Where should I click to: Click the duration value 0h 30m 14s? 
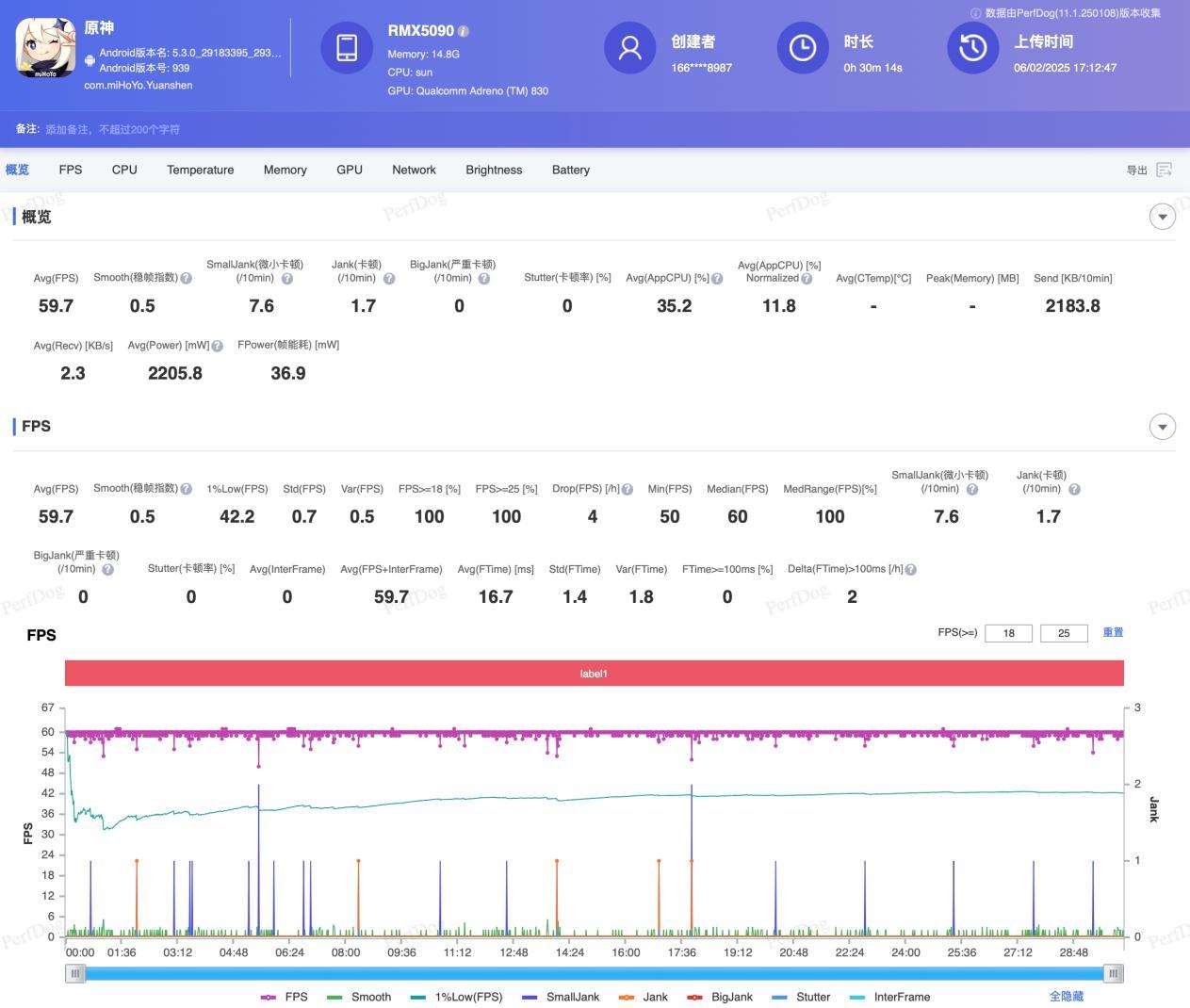[x=872, y=68]
